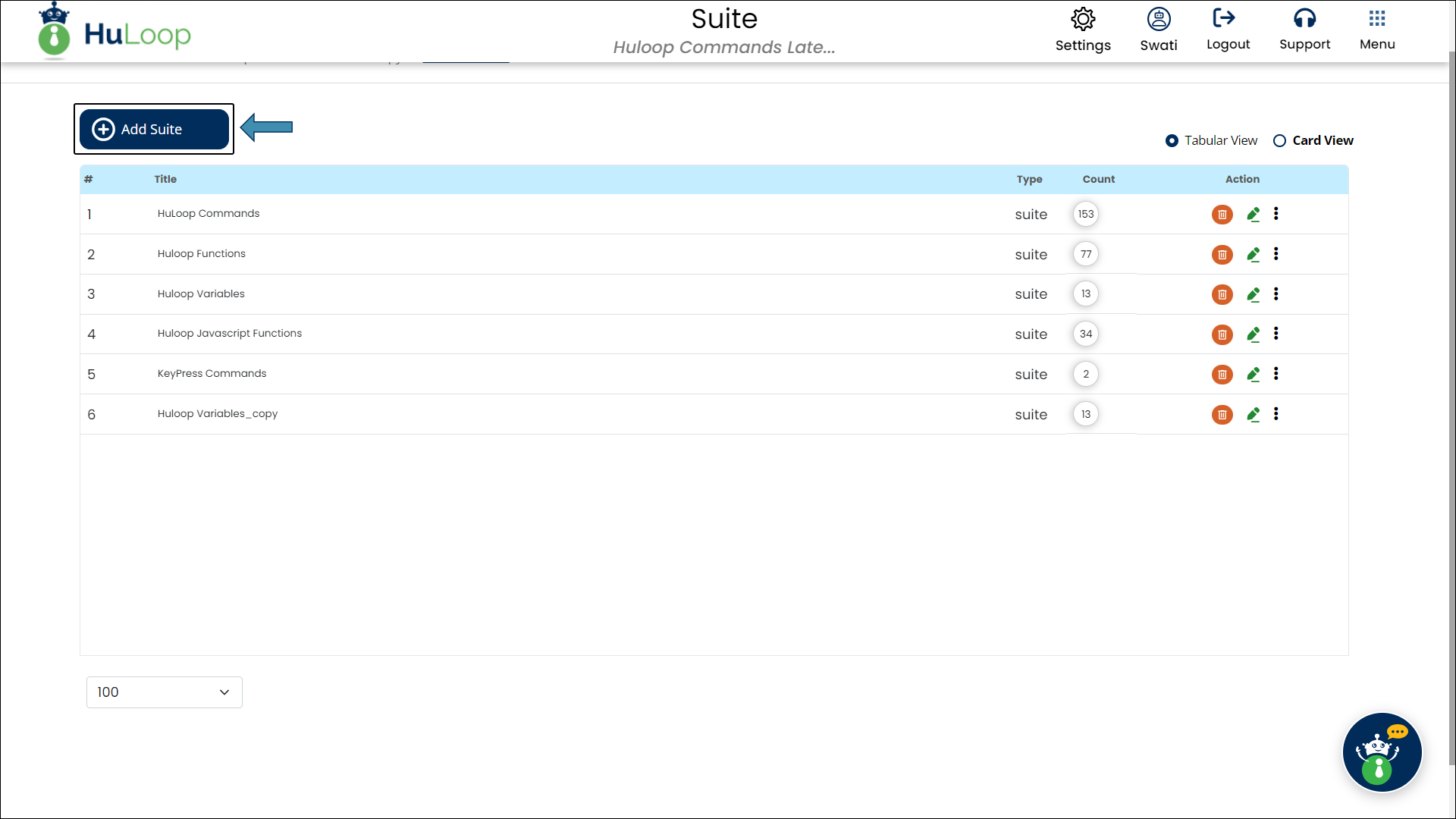Open Huloop Variables suite title

(x=201, y=294)
